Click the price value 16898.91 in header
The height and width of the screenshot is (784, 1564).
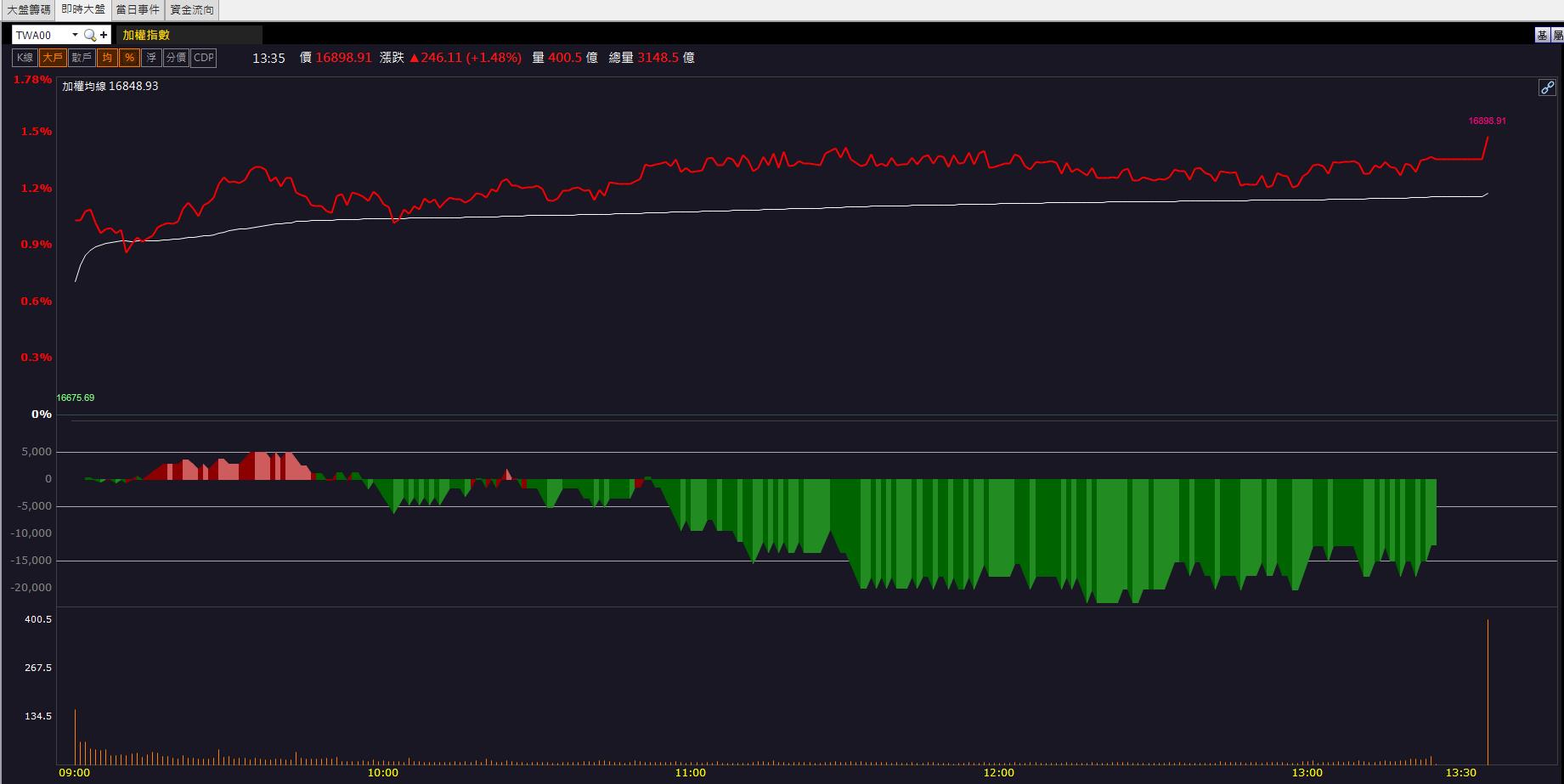tap(343, 58)
